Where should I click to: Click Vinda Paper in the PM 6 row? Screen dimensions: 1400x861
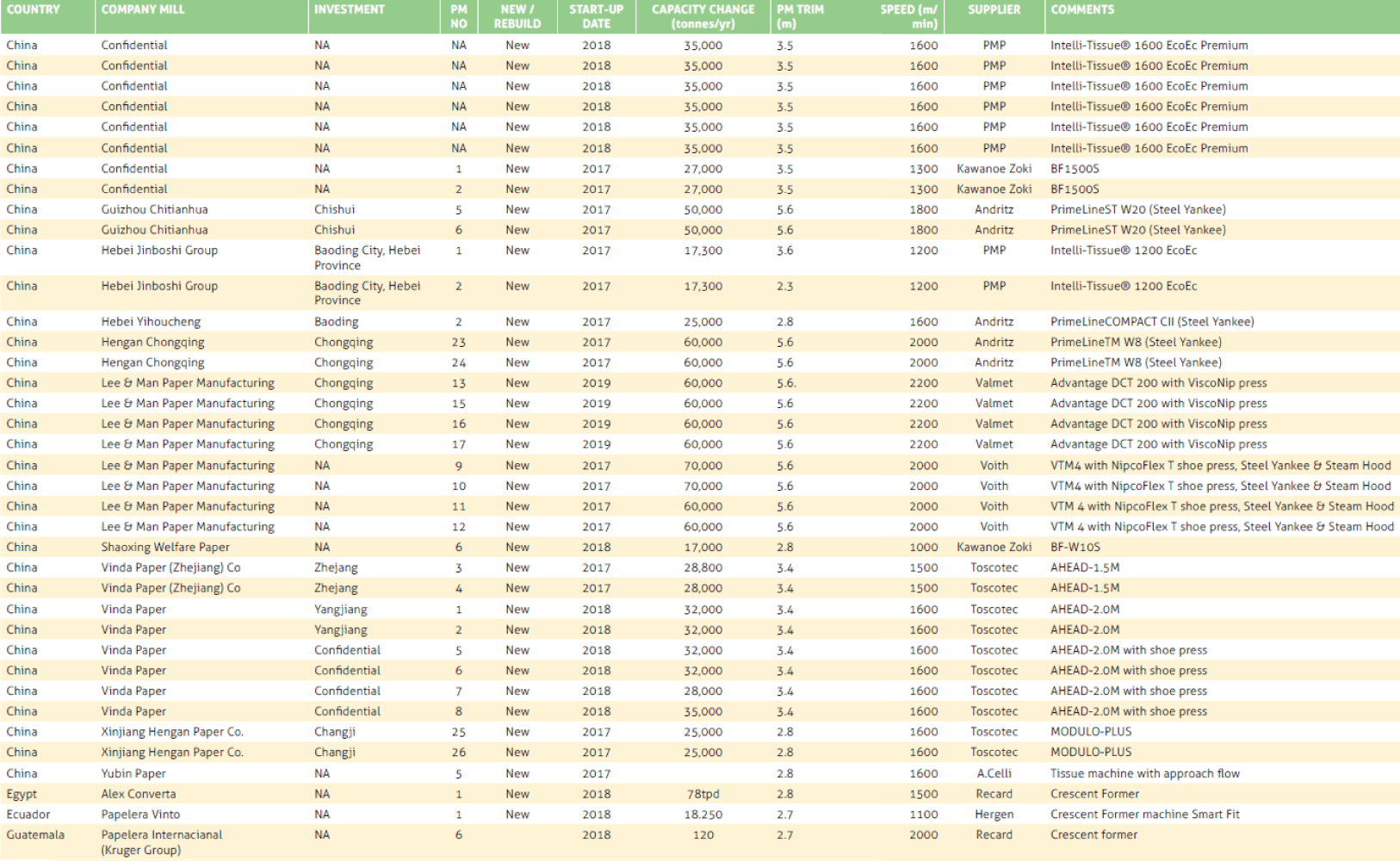coord(133,671)
